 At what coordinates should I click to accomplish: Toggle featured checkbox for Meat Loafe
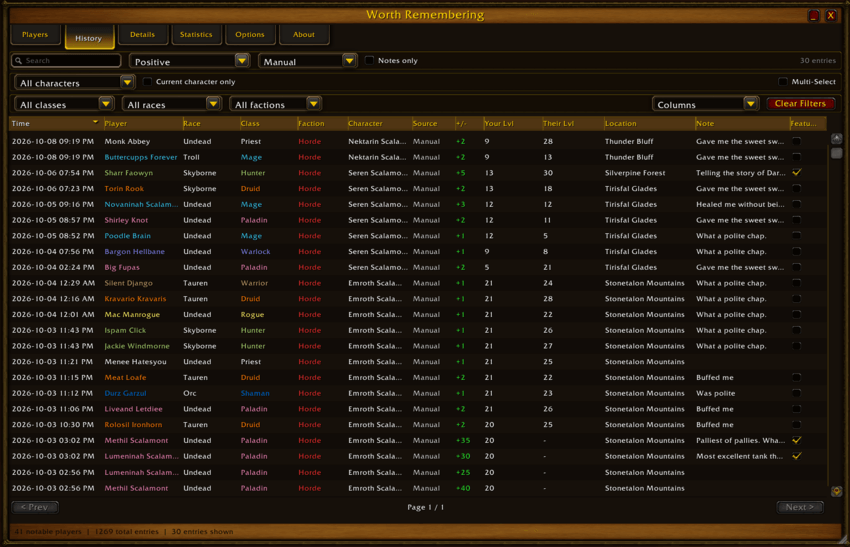tap(796, 377)
